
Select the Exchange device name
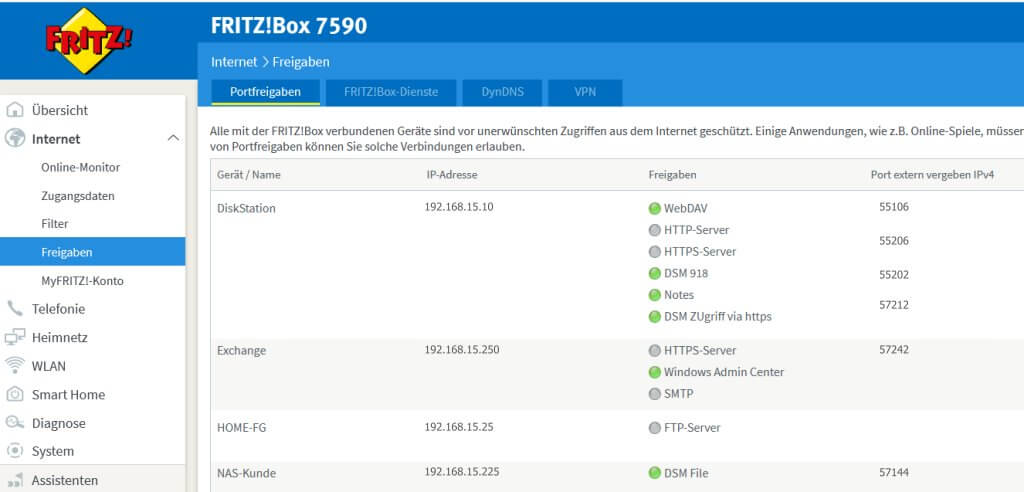(x=241, y=350)
